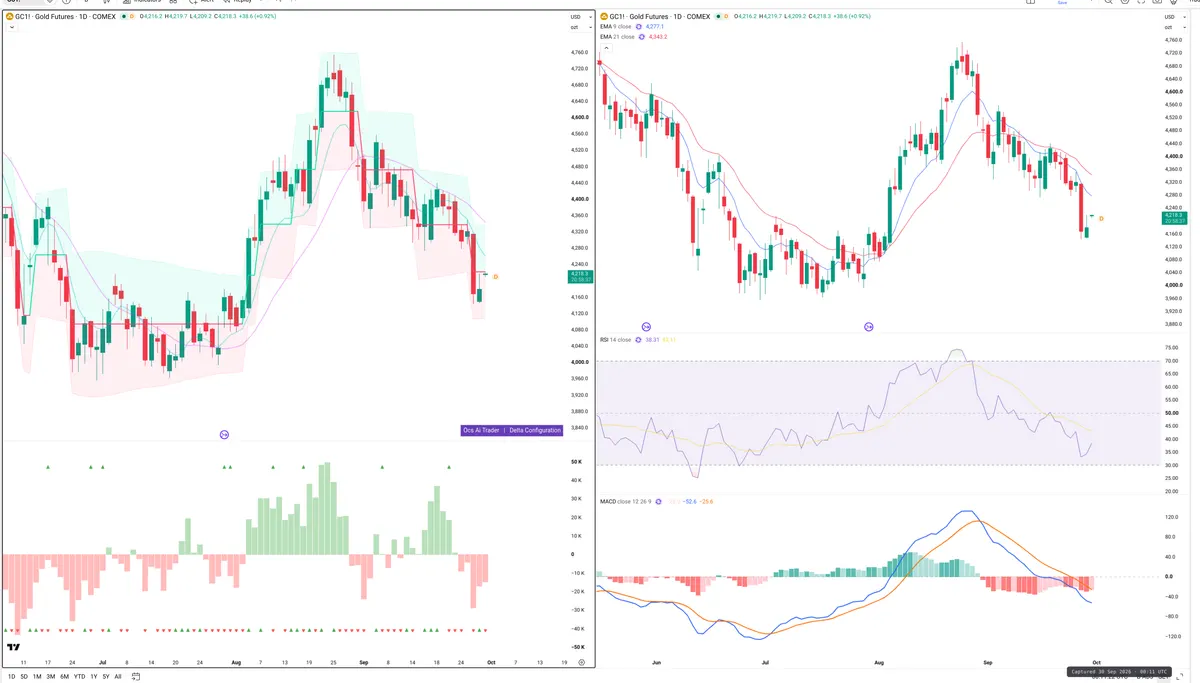
Task: Select the 1Y date range
Action: [x=94, y=677]
